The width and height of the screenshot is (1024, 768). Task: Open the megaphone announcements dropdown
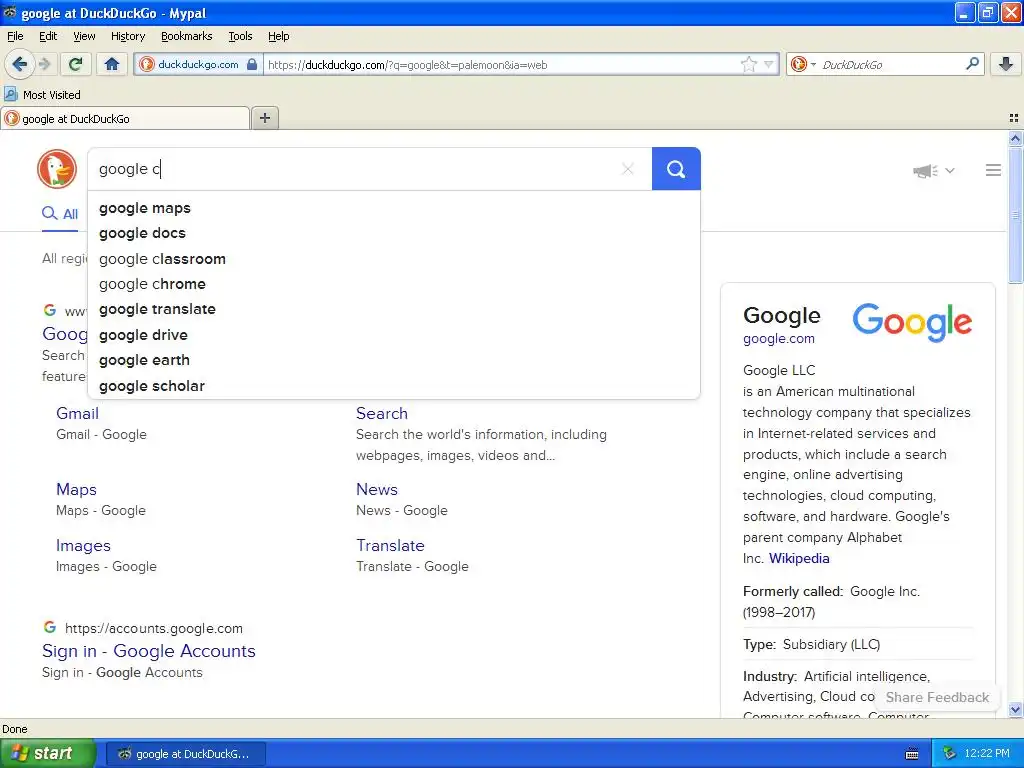(x=934, y=170)
